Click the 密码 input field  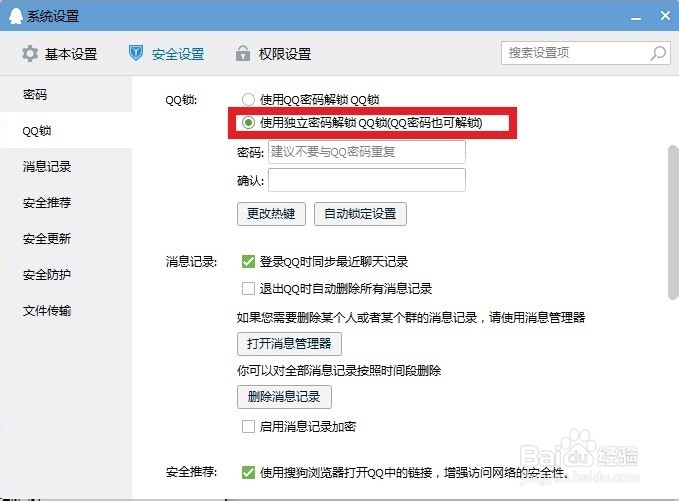pos(367,152)
